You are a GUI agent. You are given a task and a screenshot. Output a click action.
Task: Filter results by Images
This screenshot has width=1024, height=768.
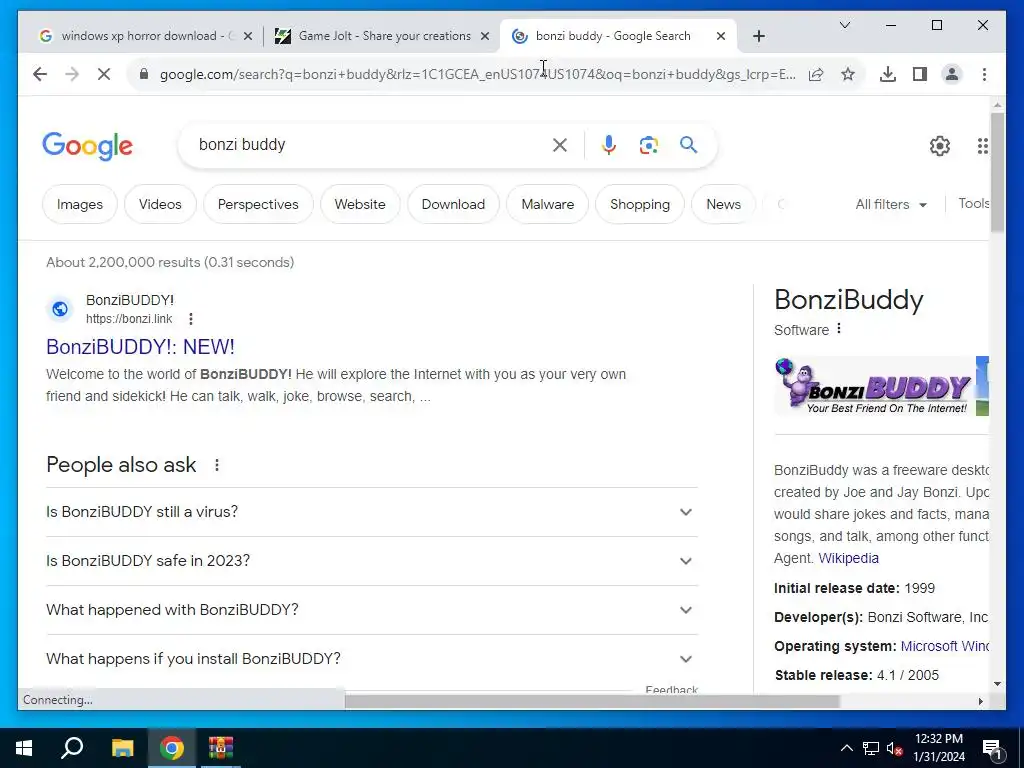pyautogui.click(x=80, y=204)
